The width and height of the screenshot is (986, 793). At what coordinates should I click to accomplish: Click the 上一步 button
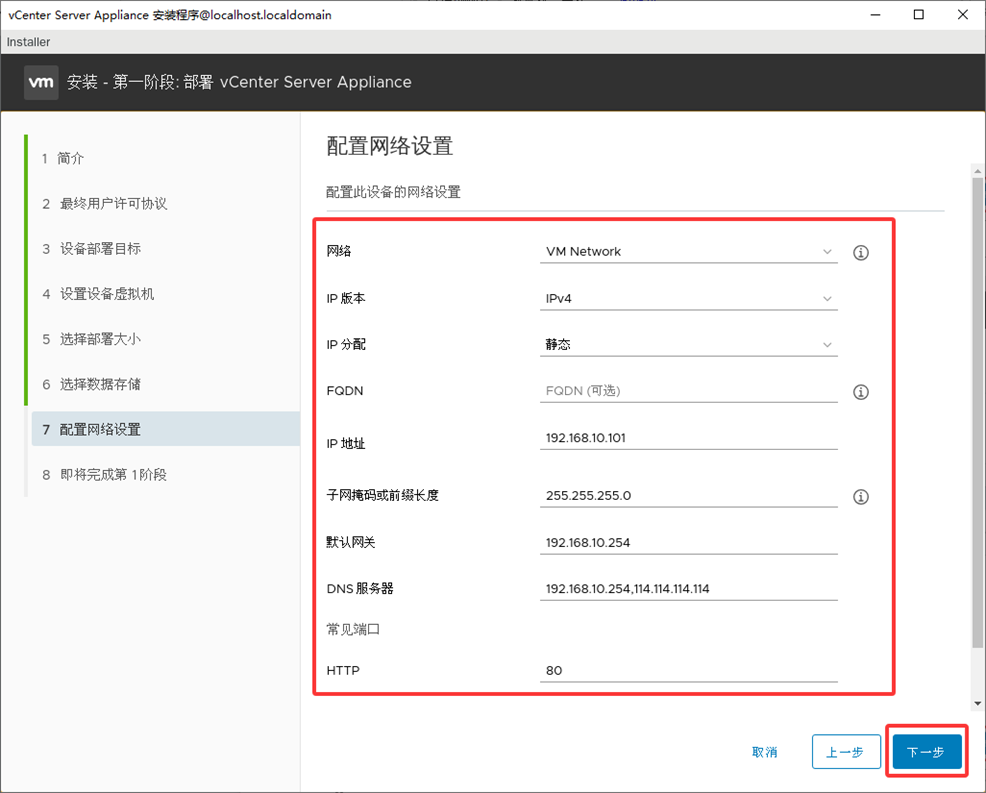[x=845, y=752]
